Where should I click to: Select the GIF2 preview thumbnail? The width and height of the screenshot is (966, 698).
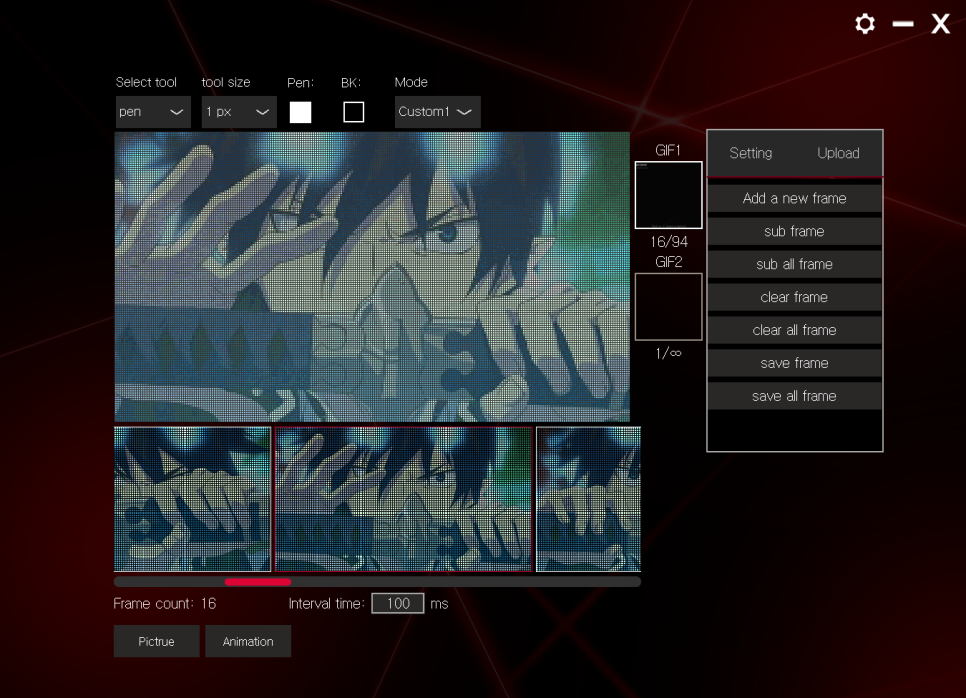pos(668,307)
